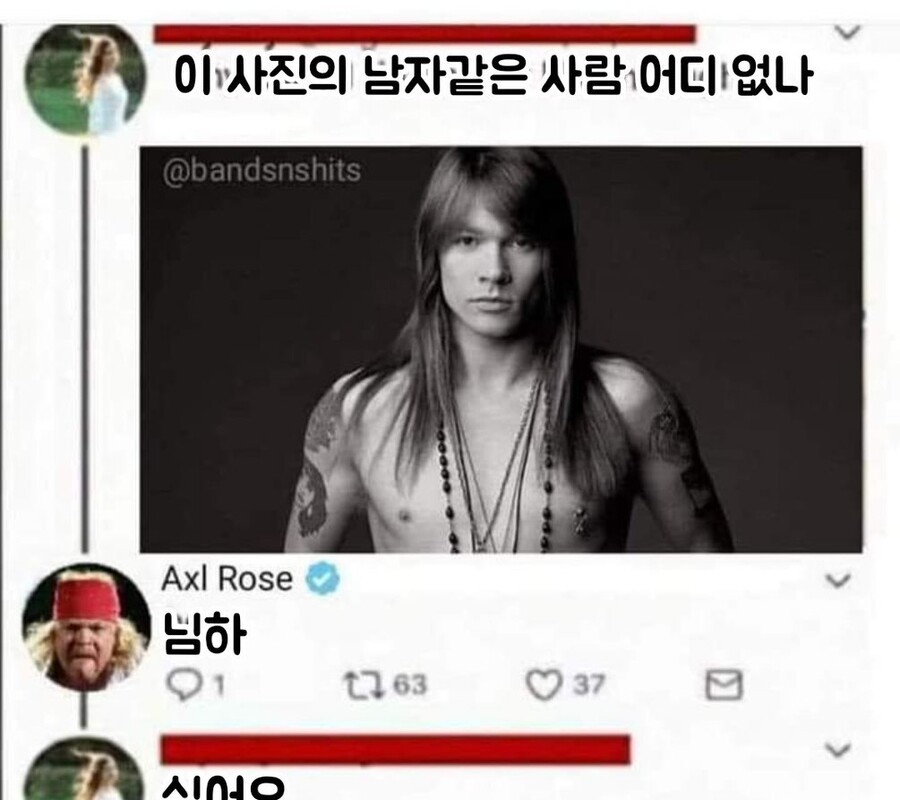Click the blue verified badge

323,578
